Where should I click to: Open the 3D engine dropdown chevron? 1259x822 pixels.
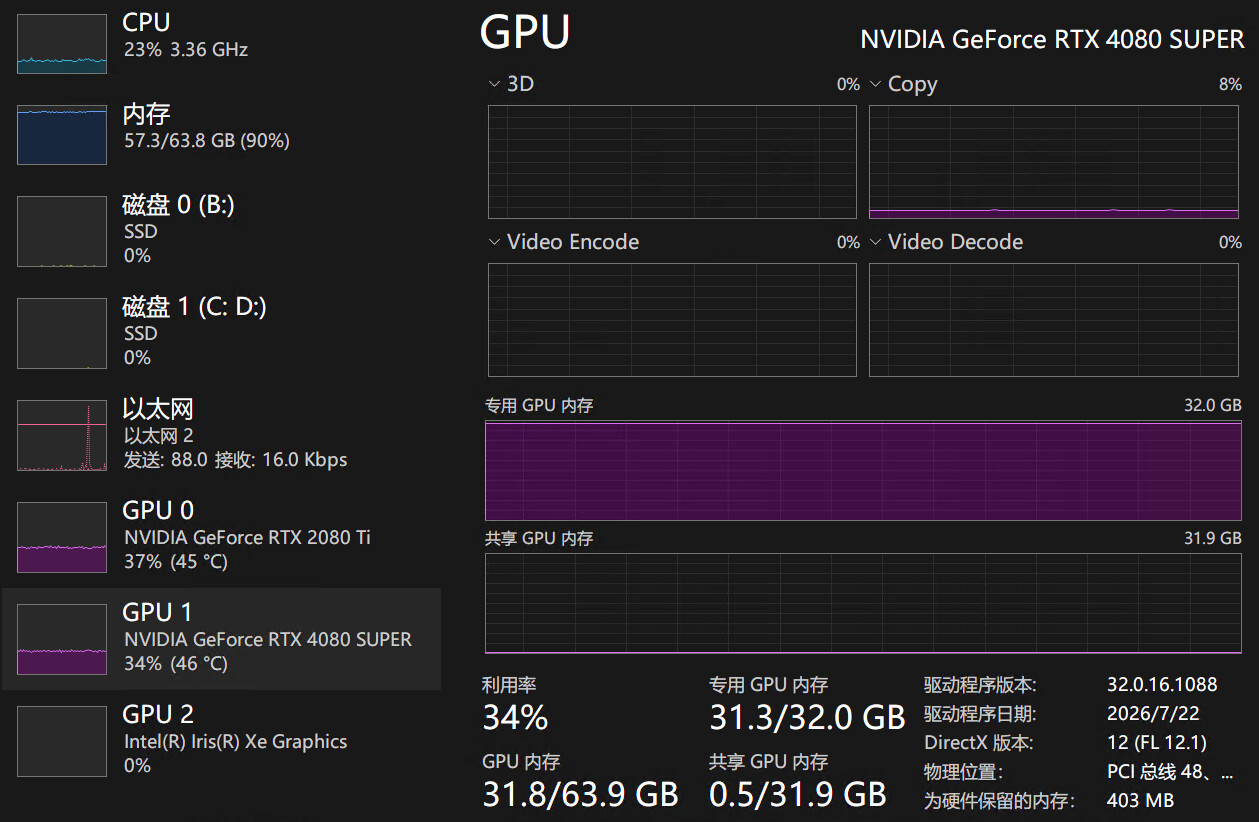[x=494, y=84]
